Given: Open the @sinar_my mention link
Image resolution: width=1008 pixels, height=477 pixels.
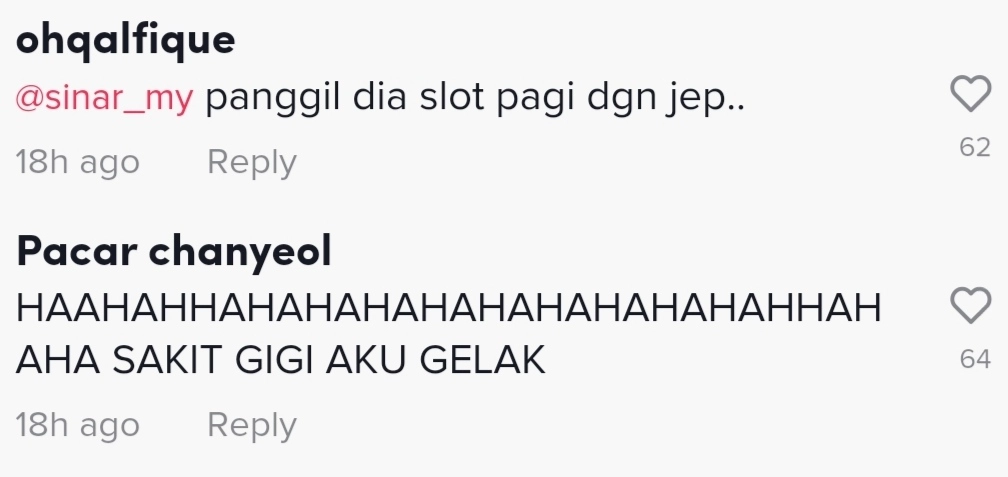Looking at the screenshot, I should click(x=104, y=100).
